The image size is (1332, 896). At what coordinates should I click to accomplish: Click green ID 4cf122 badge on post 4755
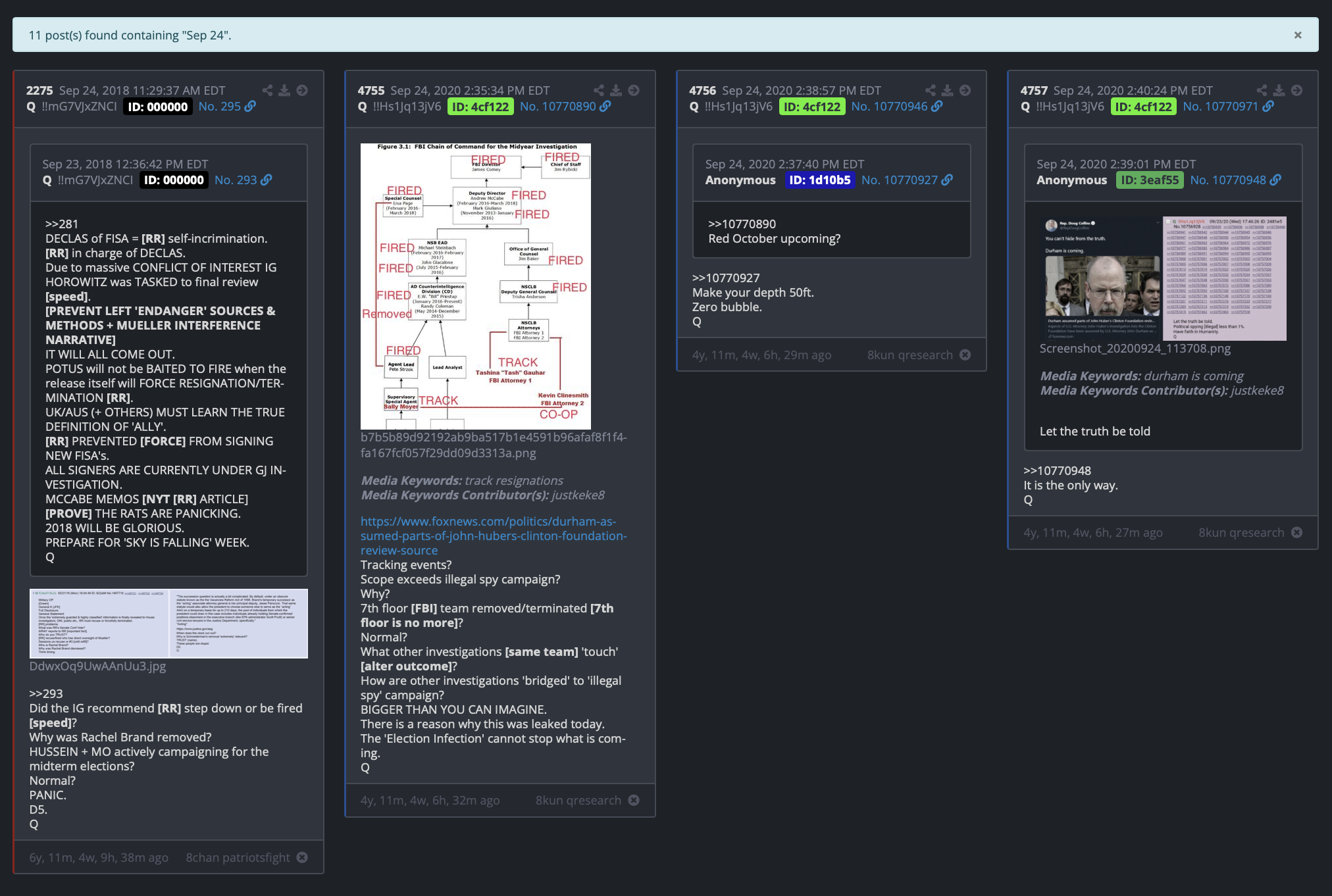point(480,107)
